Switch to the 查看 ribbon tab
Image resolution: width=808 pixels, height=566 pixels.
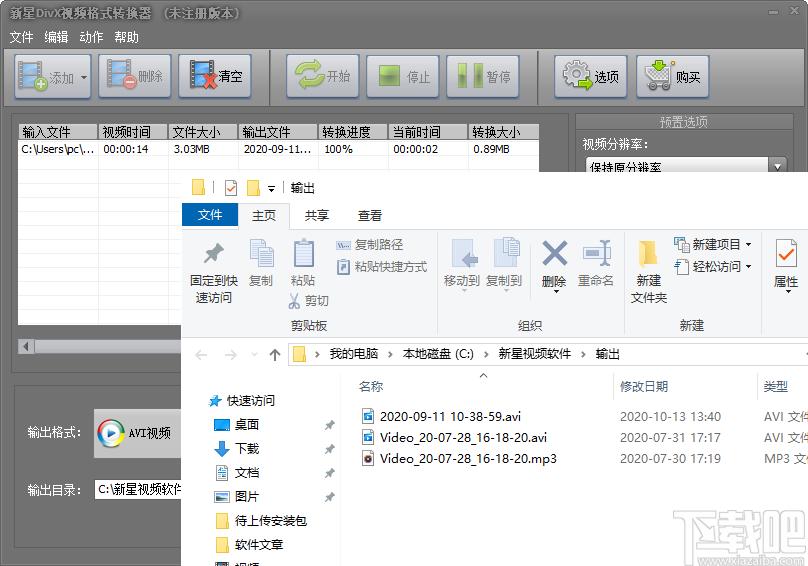(370, 215)
